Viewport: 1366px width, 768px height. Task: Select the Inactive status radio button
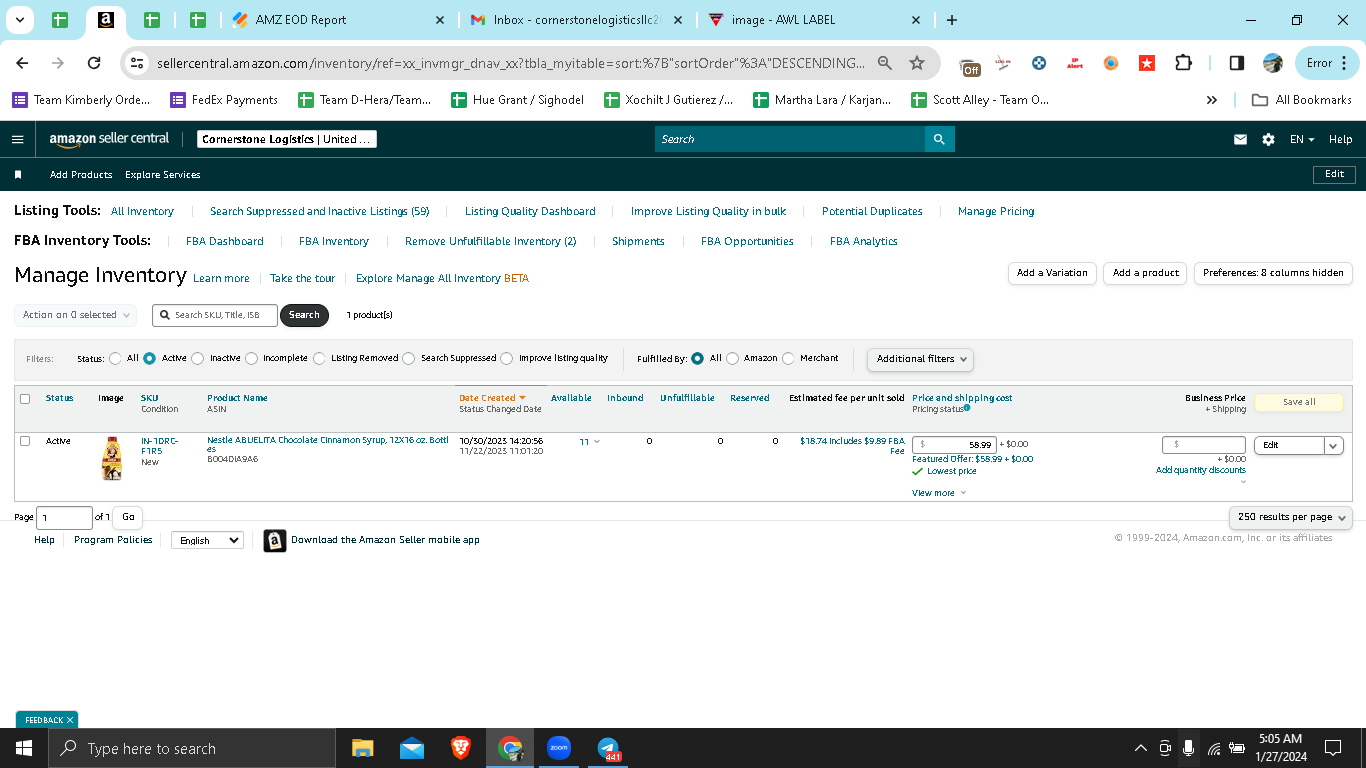click(x=198, y=358)
